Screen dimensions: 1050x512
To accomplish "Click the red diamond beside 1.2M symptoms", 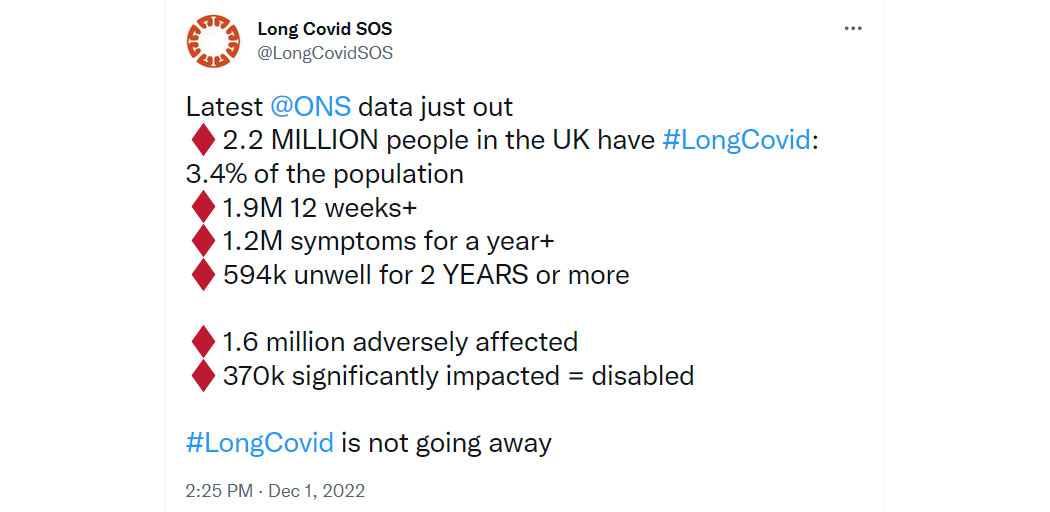I will (203, 242).
